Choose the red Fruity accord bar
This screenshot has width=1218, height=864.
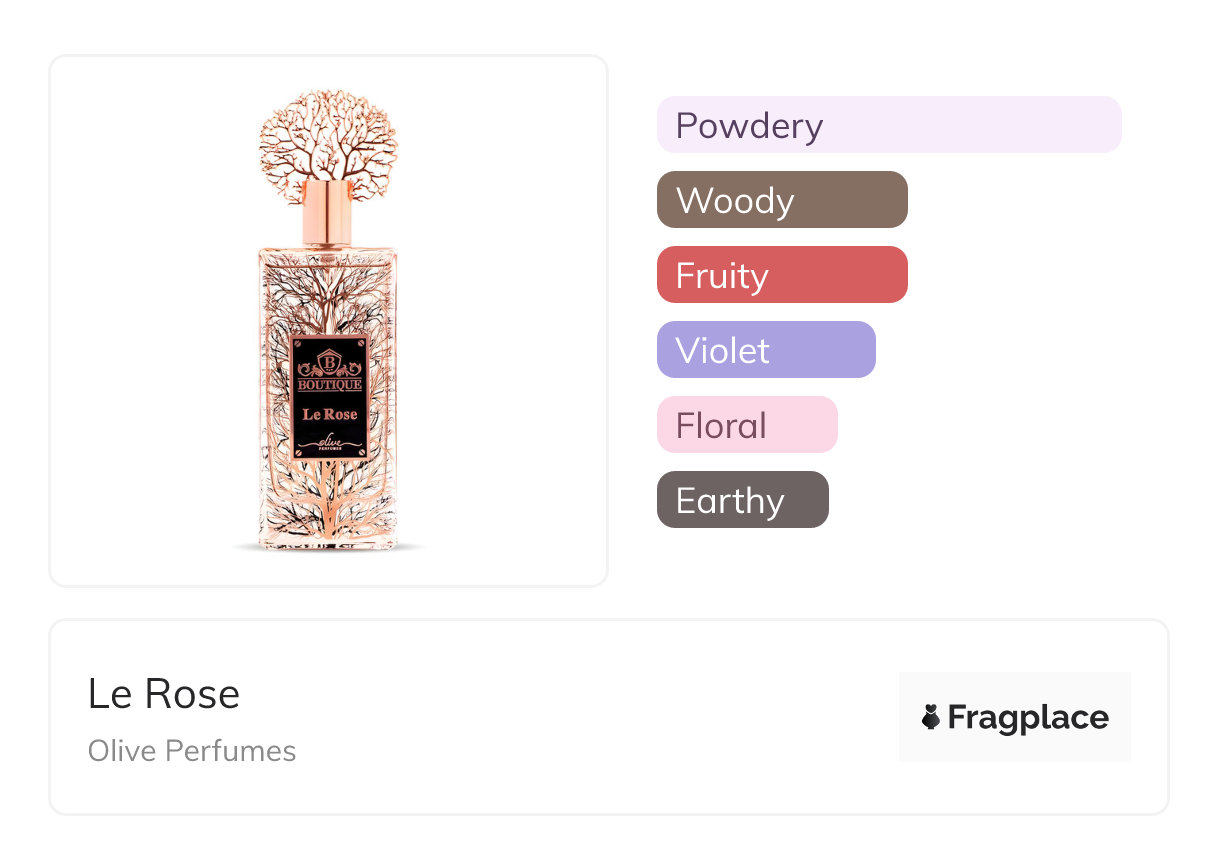(781, 275)
